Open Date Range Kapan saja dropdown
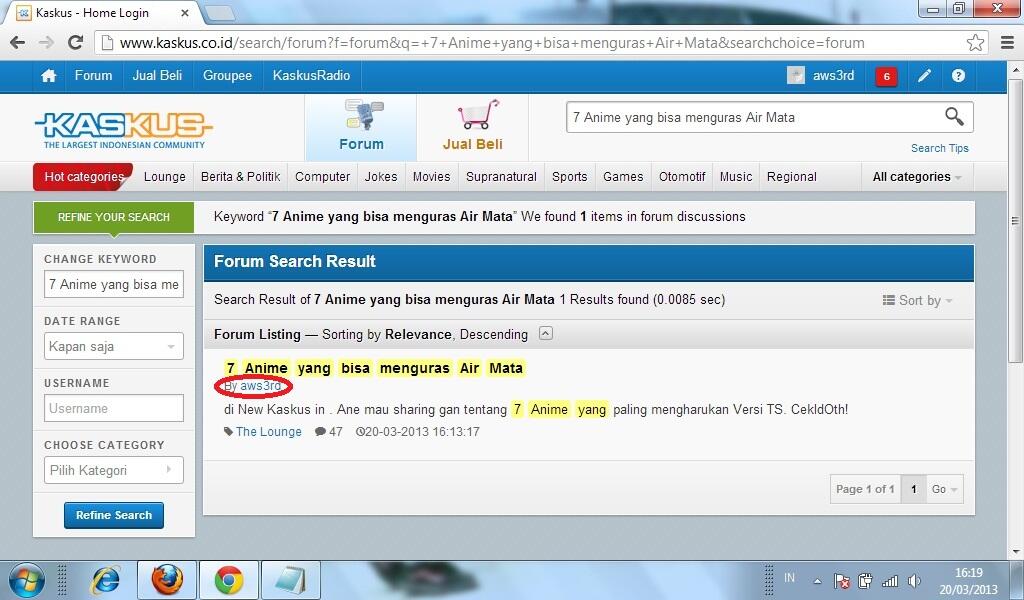This screenshot has width=1024, height=600. [x=114, y=346]
